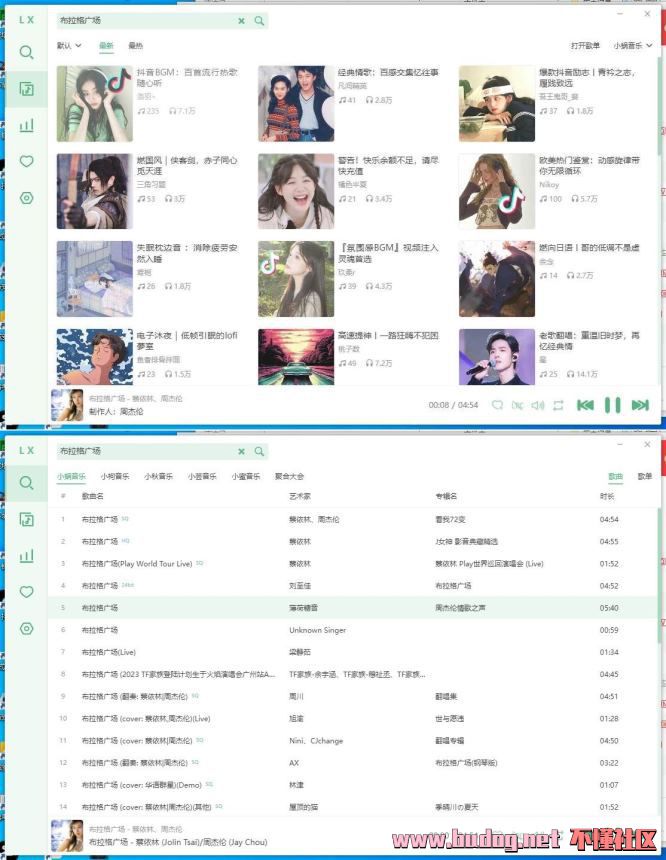Switch to the 最热 sorting tab
Image resolution: width=666 pixels, height=860 pixels.
pyautogui.click(x=135, y=46)
